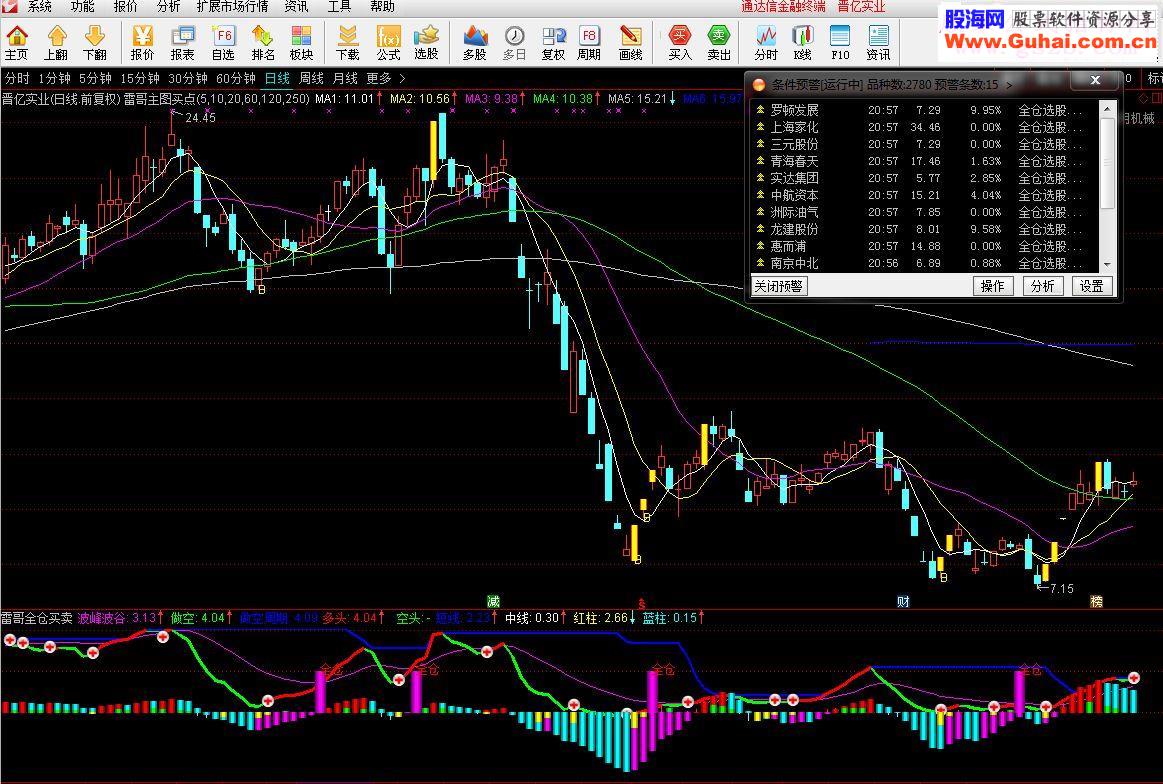
Task: Click the 操作 button in alert dialog
Action: (992, 286)
